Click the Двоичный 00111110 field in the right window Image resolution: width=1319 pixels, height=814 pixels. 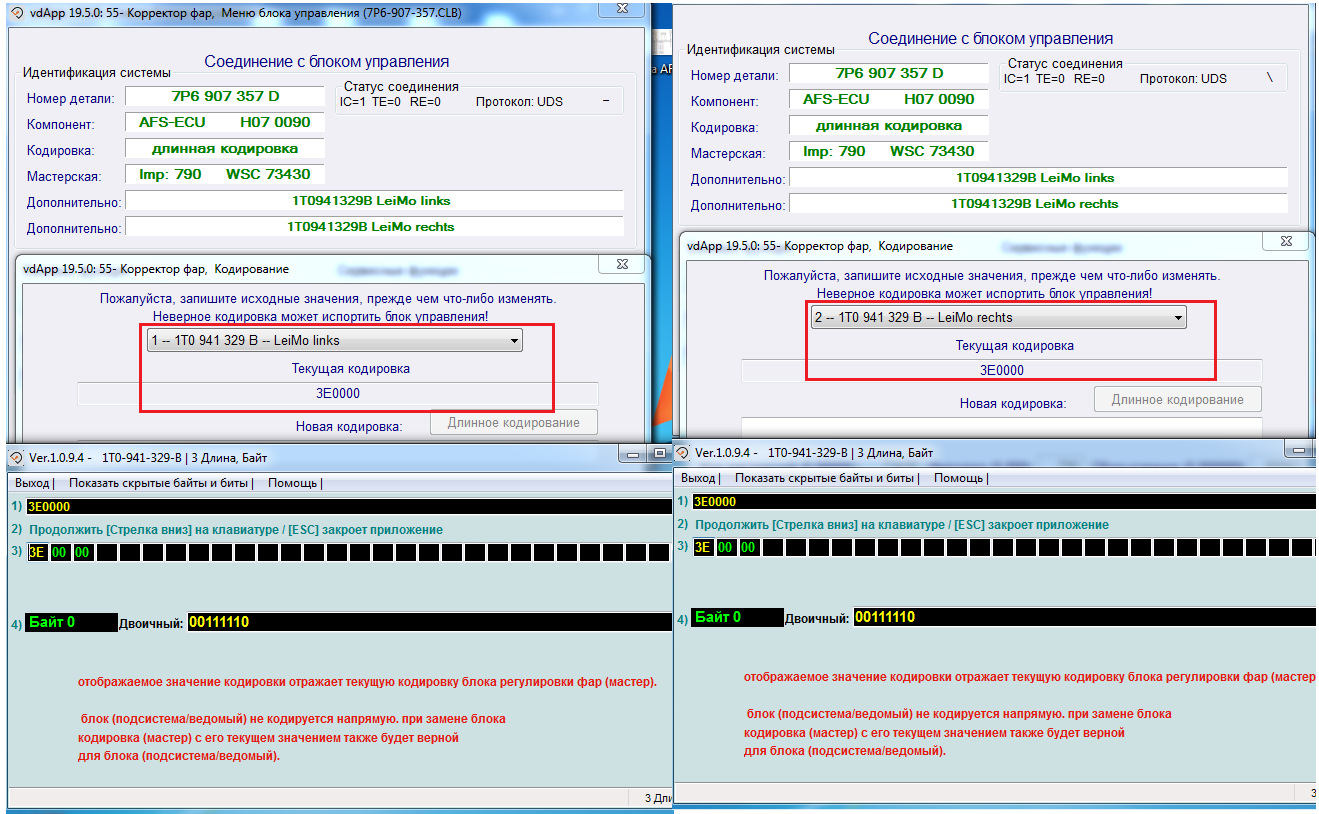coord(1085,617)
